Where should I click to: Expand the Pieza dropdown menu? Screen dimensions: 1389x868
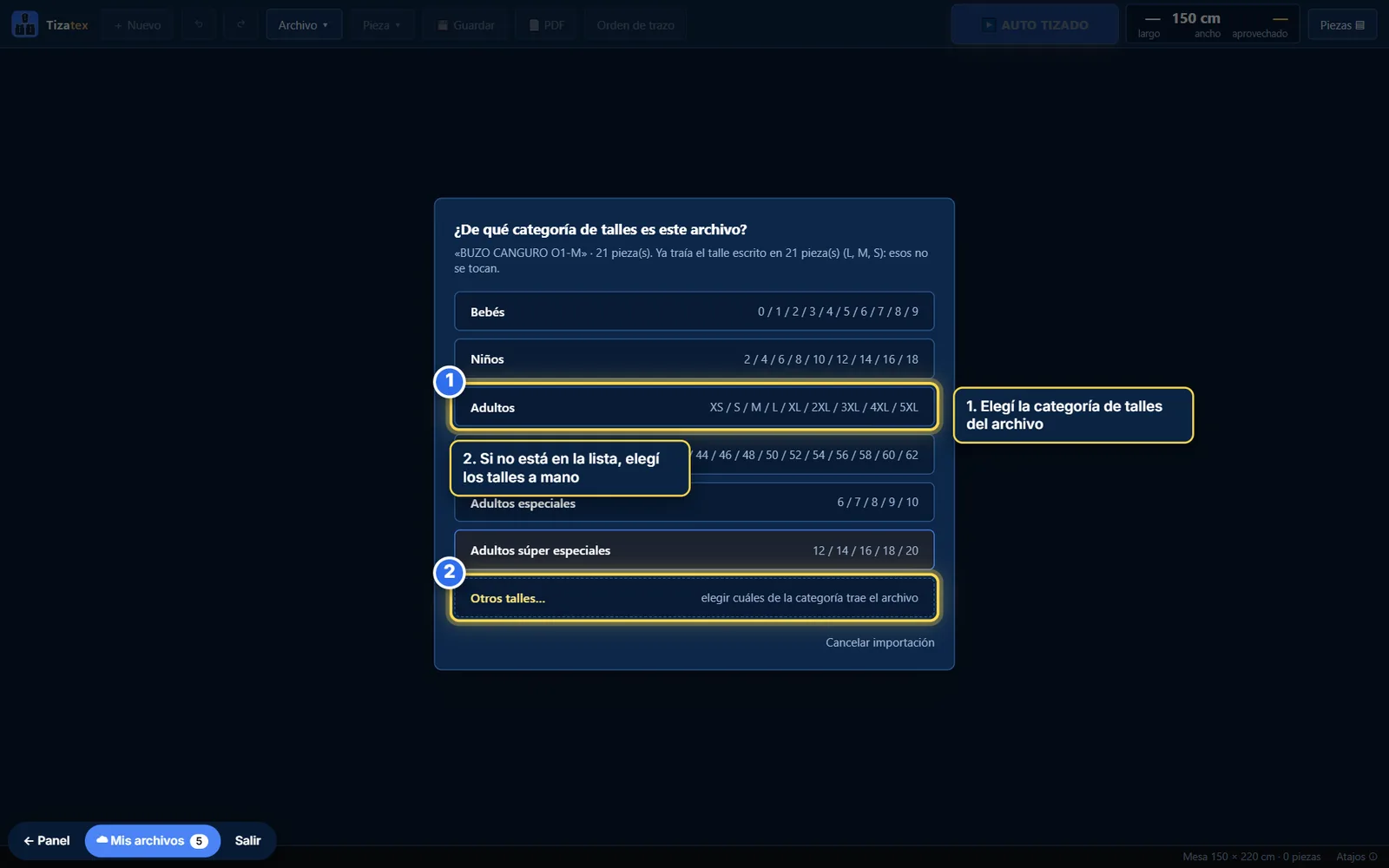click(x=382, y=25)
